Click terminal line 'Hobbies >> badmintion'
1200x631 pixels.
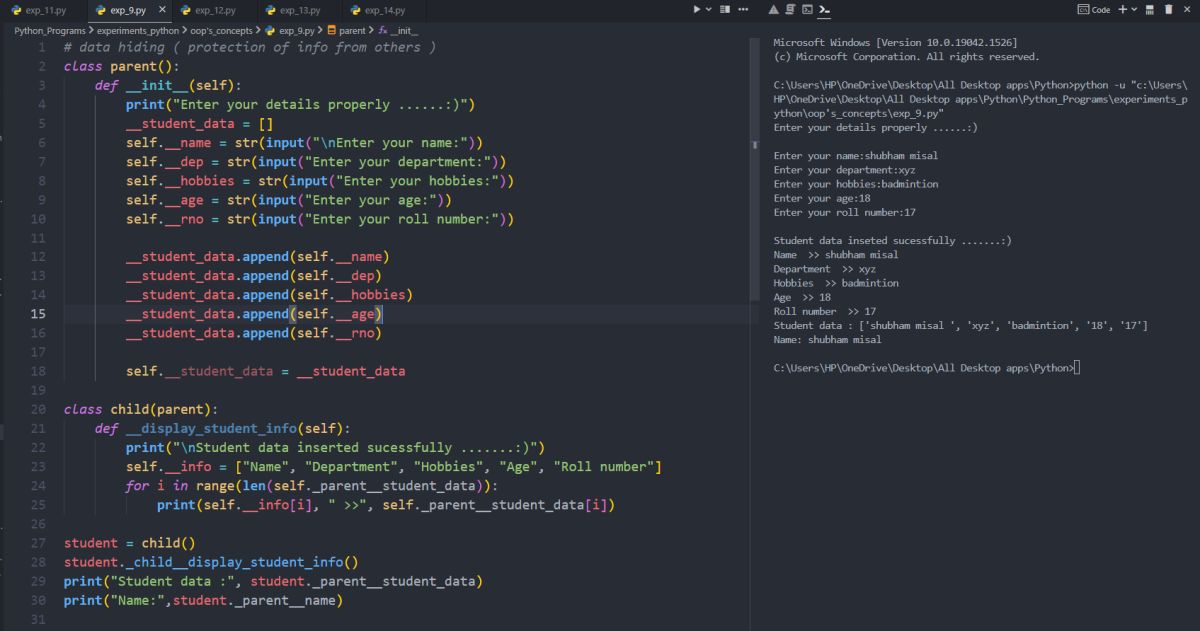click(x=836, y=283)
